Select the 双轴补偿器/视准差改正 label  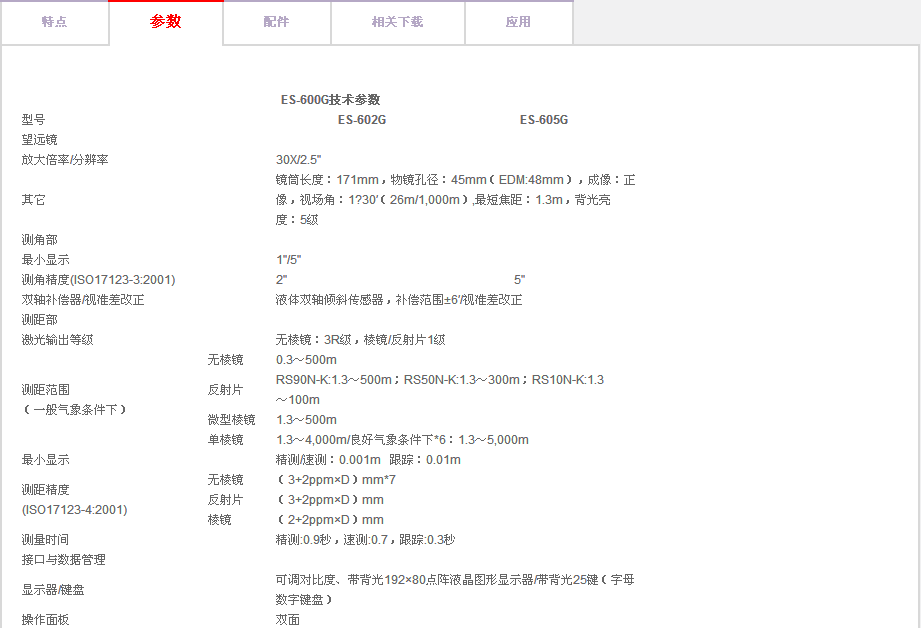point(83,300)
